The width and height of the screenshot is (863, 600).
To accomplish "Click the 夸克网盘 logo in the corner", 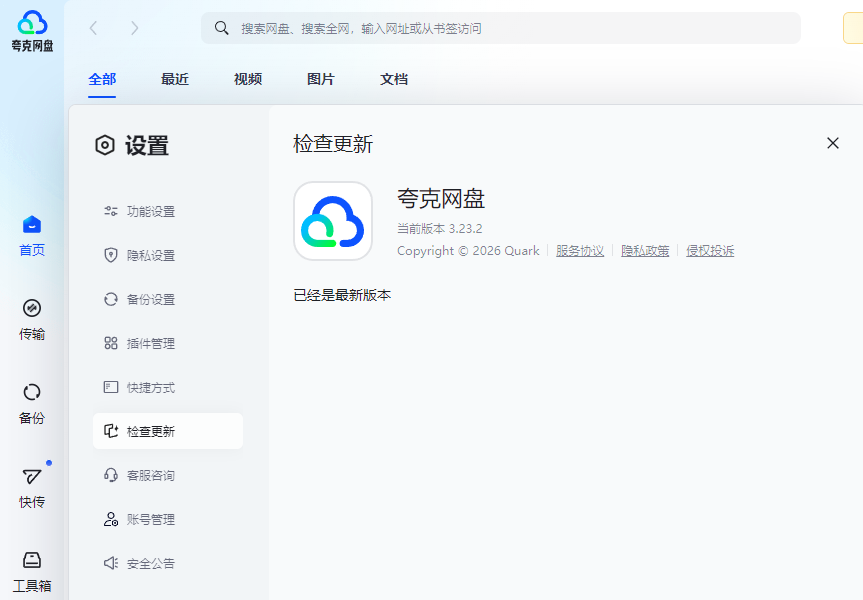I will pos(31,27).
